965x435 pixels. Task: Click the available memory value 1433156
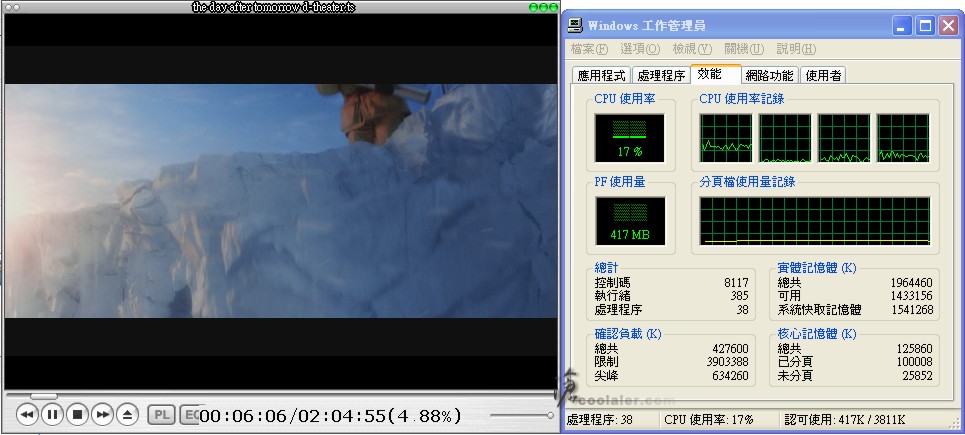[911, 296]
